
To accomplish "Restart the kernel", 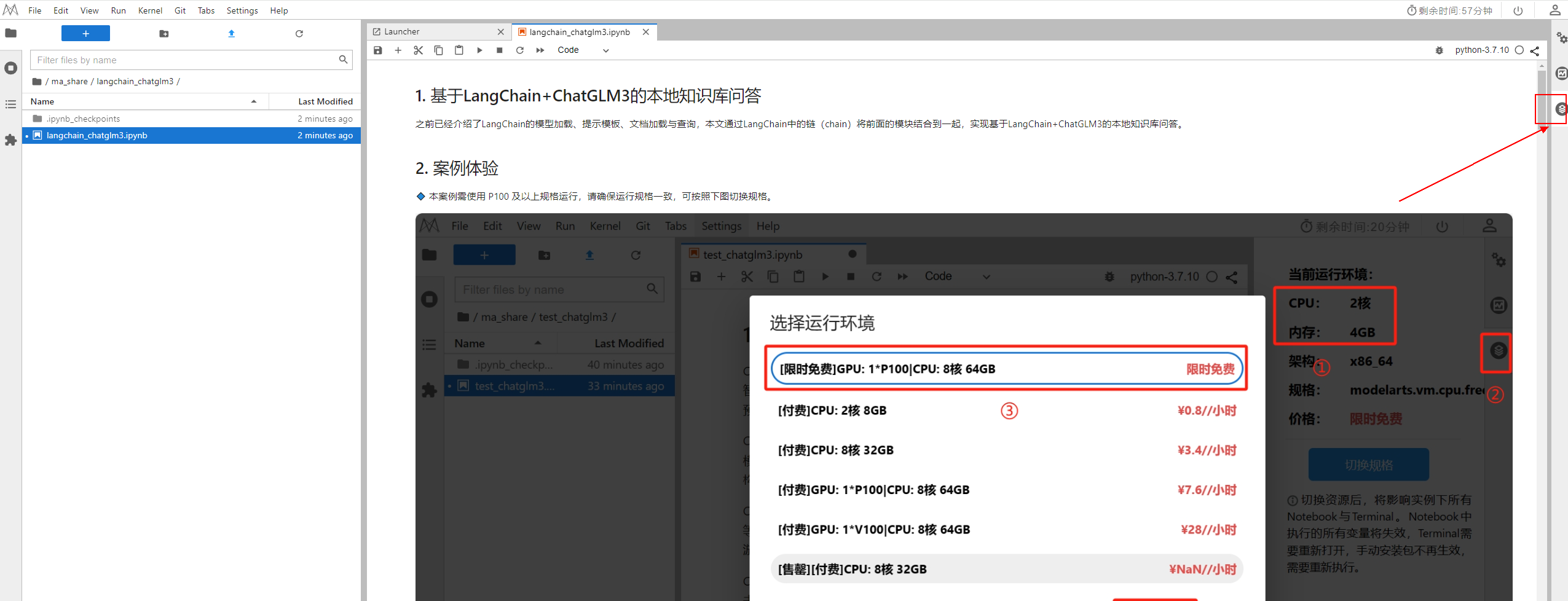I will click(x=520, y=50).
